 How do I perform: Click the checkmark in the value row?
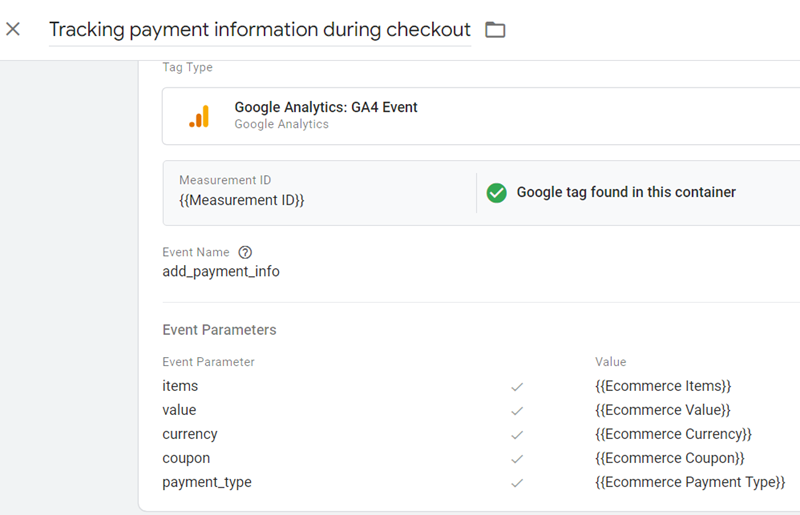(517, 411)
